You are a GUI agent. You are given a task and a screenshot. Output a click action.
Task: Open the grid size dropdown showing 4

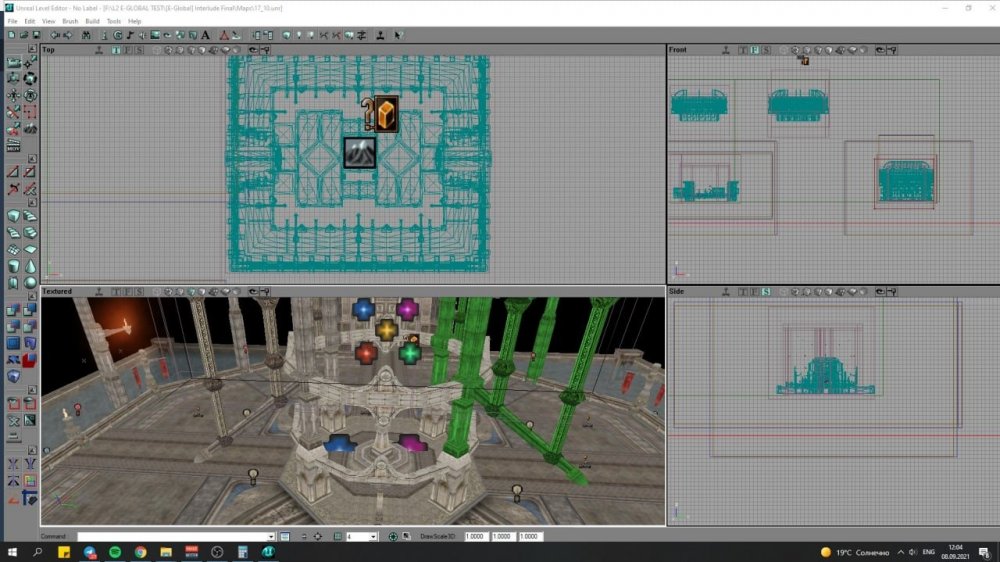pos(373,537)
